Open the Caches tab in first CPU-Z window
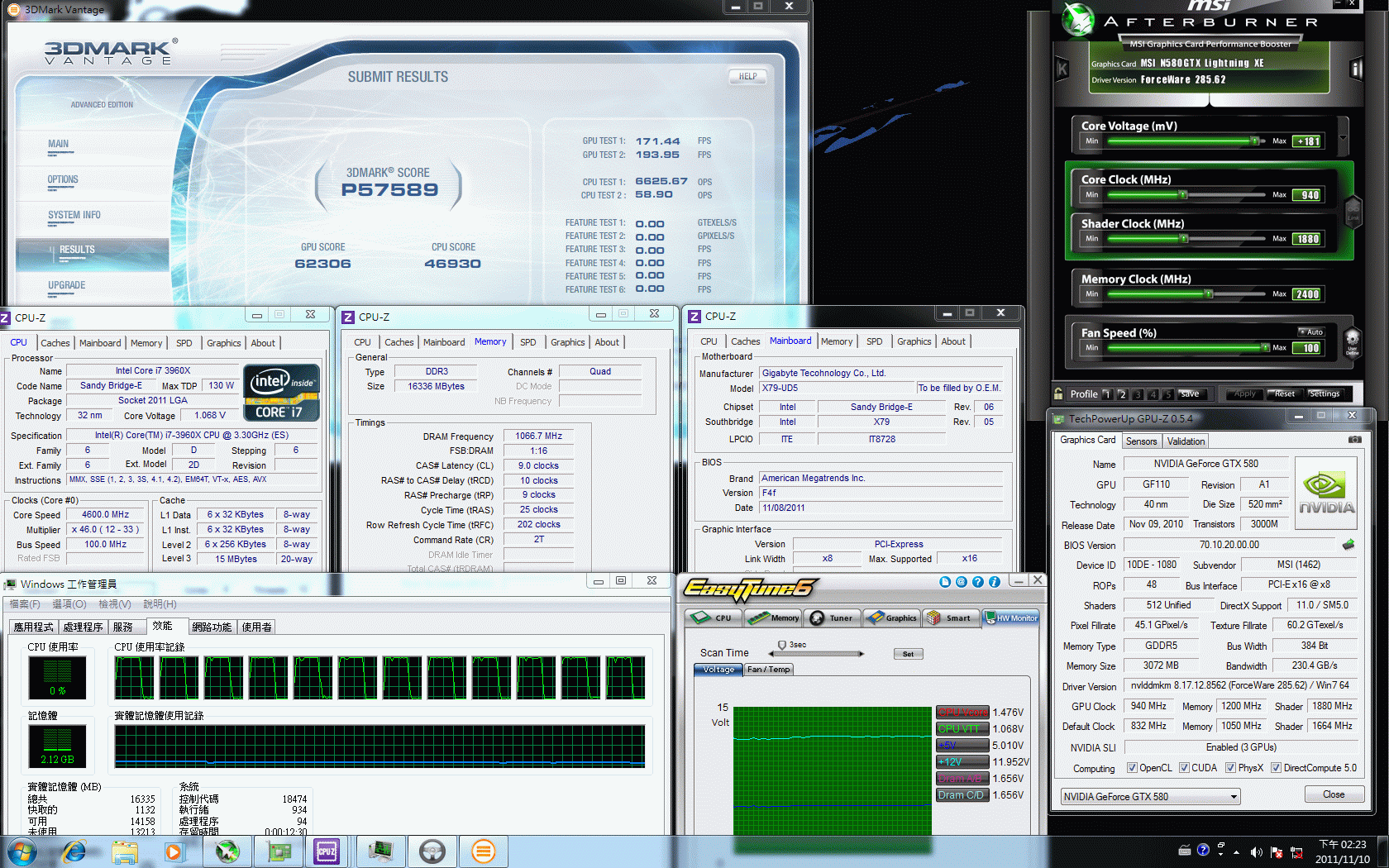 pyautogui.click(x=55, y=343)
